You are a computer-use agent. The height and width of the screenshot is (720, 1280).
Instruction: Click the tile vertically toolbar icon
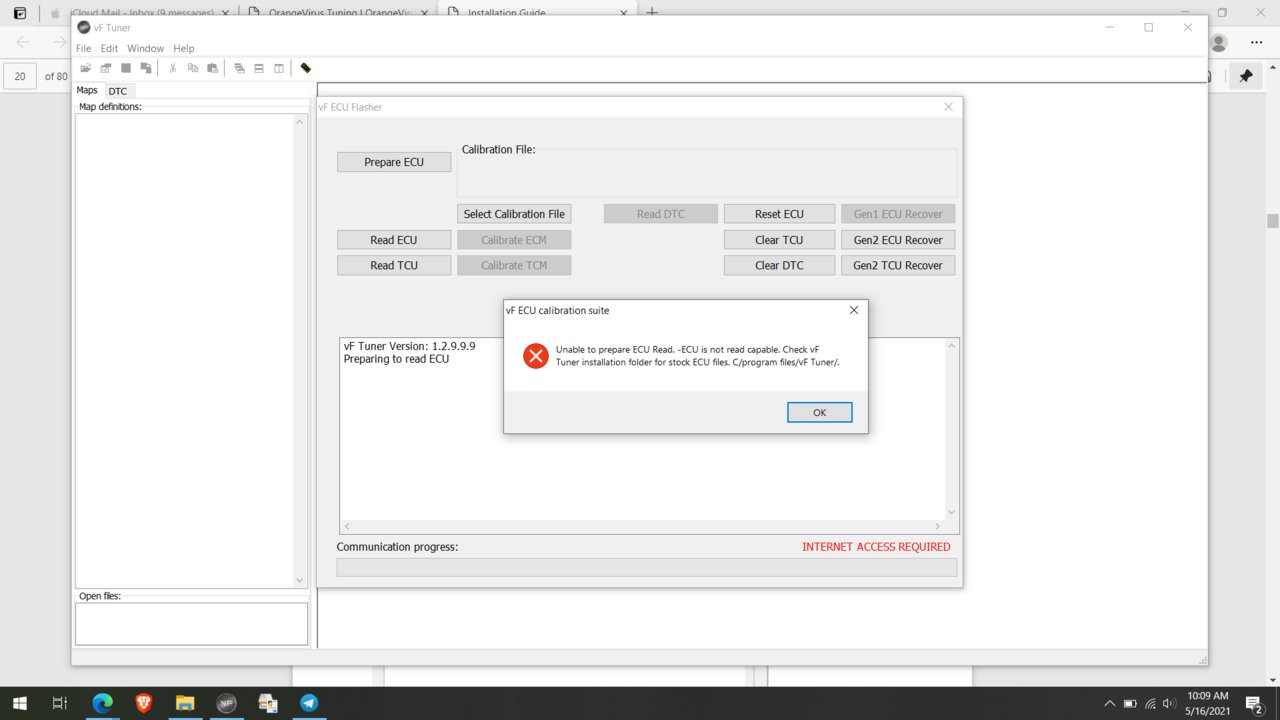pyautogui.click(x=279, y=68)
